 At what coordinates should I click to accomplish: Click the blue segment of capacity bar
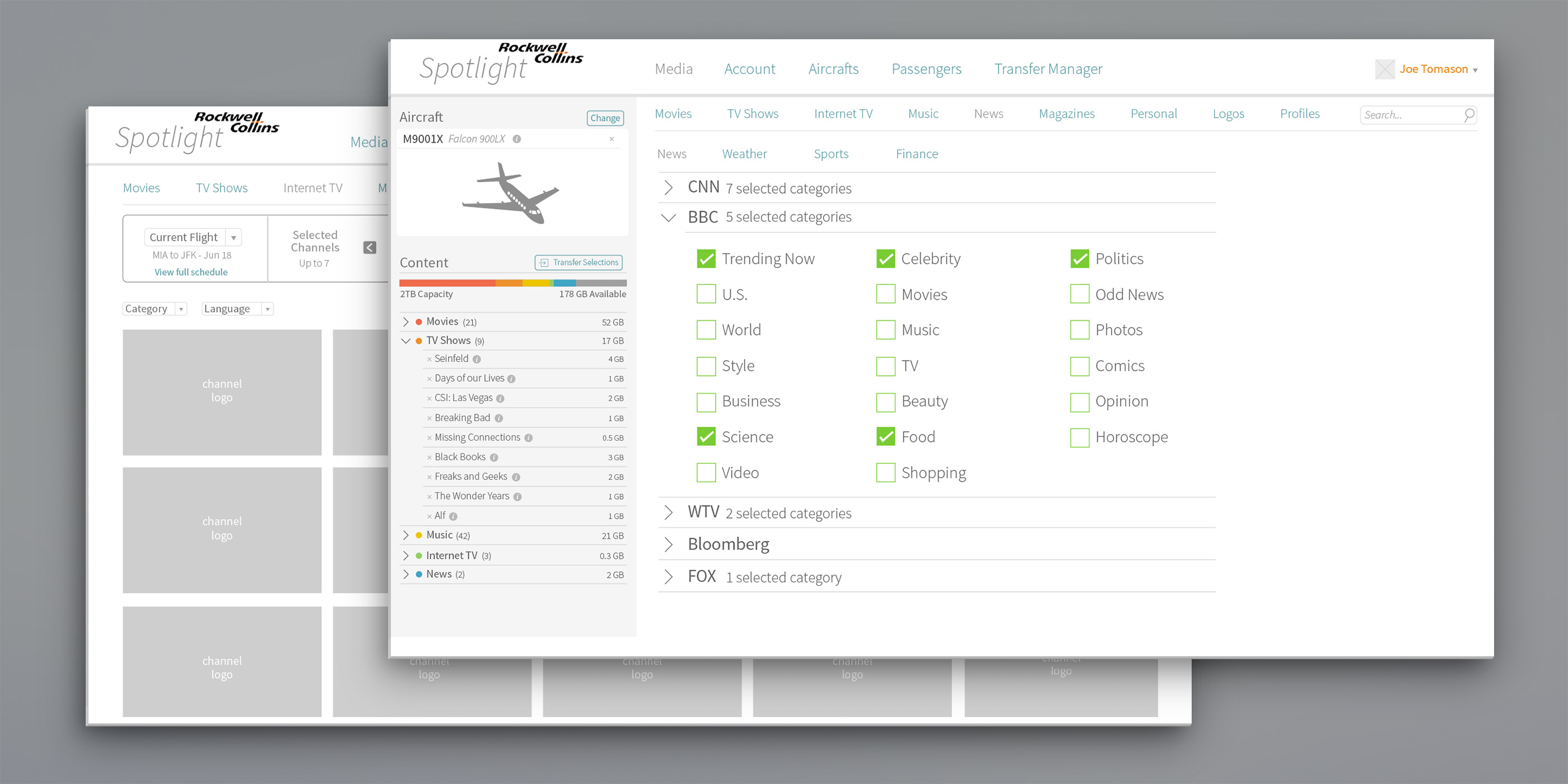(x=565, y=283)
